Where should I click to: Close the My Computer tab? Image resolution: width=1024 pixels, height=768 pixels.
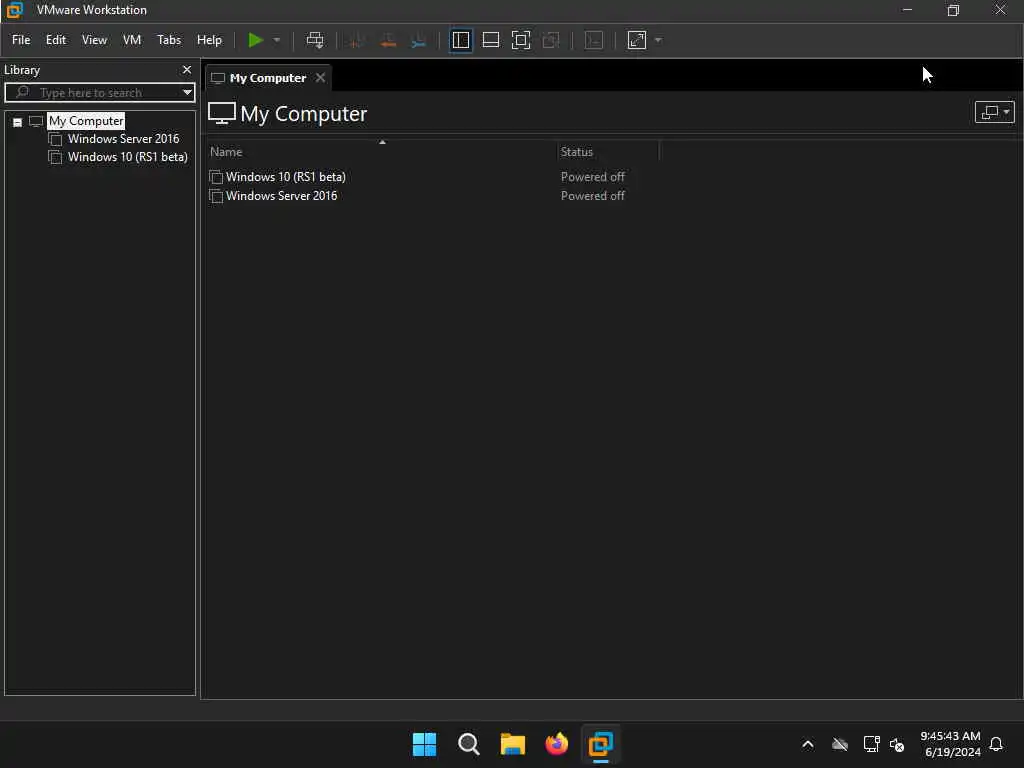(x=320, y=78)
